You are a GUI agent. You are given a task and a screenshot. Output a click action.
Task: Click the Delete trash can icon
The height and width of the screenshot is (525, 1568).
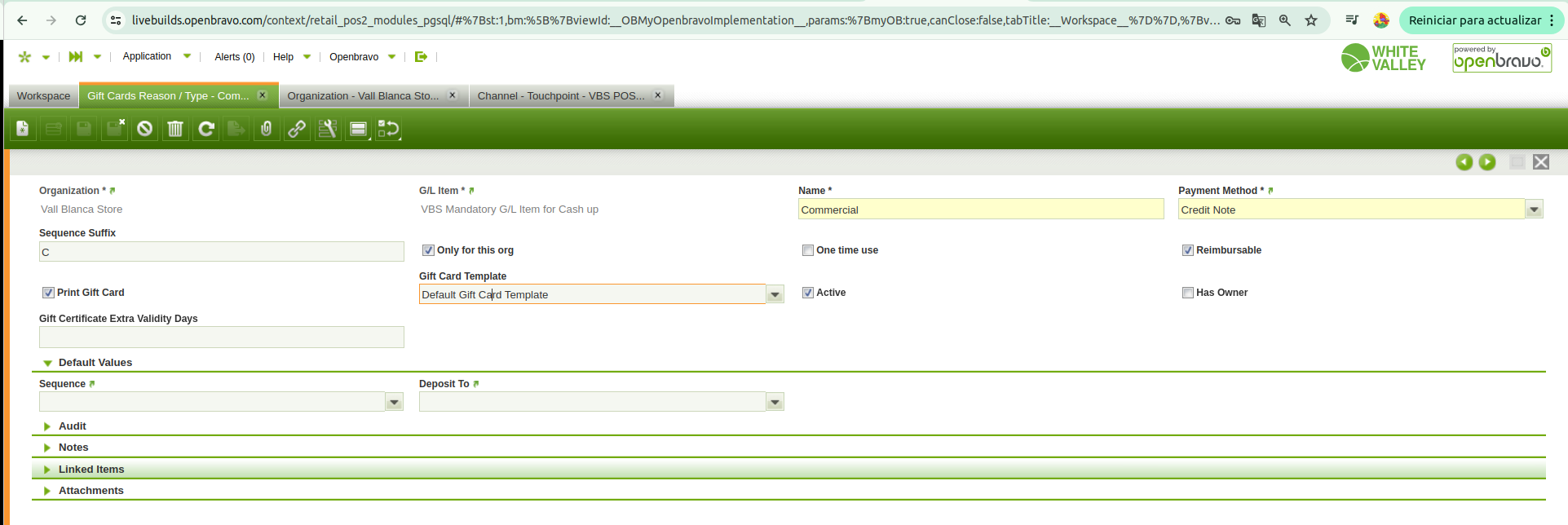(175, 129)
